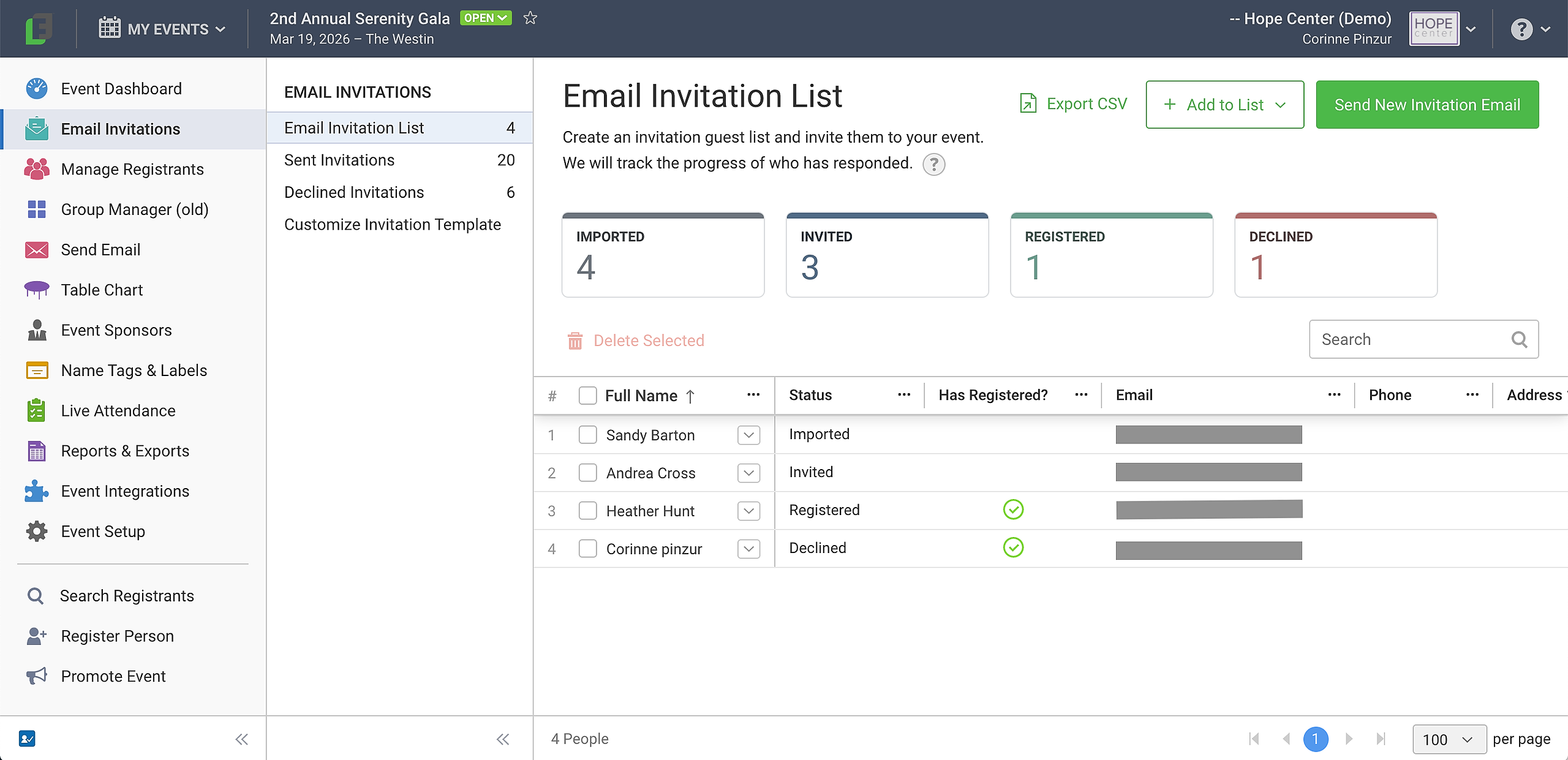Open the per page 100 dropdown
The width and height of the screenshot is (1568, 760).
[1449, 739]
